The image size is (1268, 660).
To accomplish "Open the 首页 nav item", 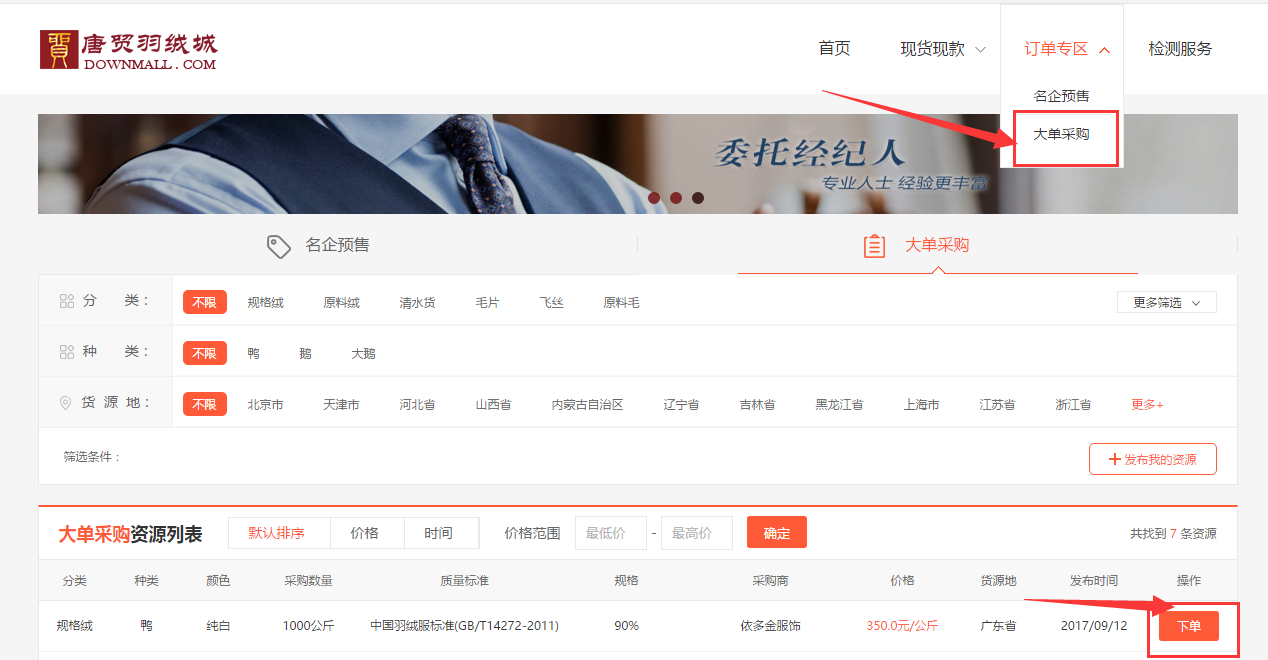I will 834,48.
